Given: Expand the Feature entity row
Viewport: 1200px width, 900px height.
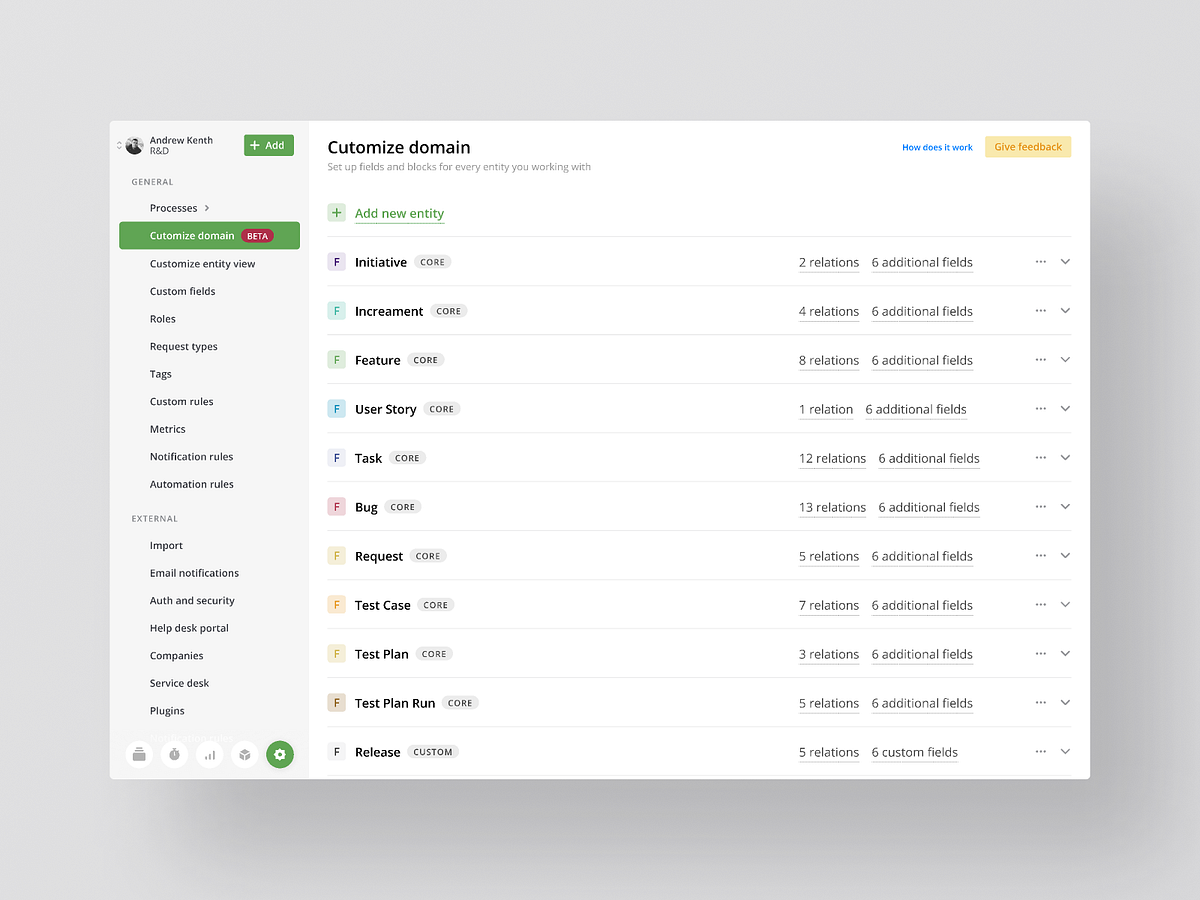Looking at the screenshot, I should coord(1065,360).
